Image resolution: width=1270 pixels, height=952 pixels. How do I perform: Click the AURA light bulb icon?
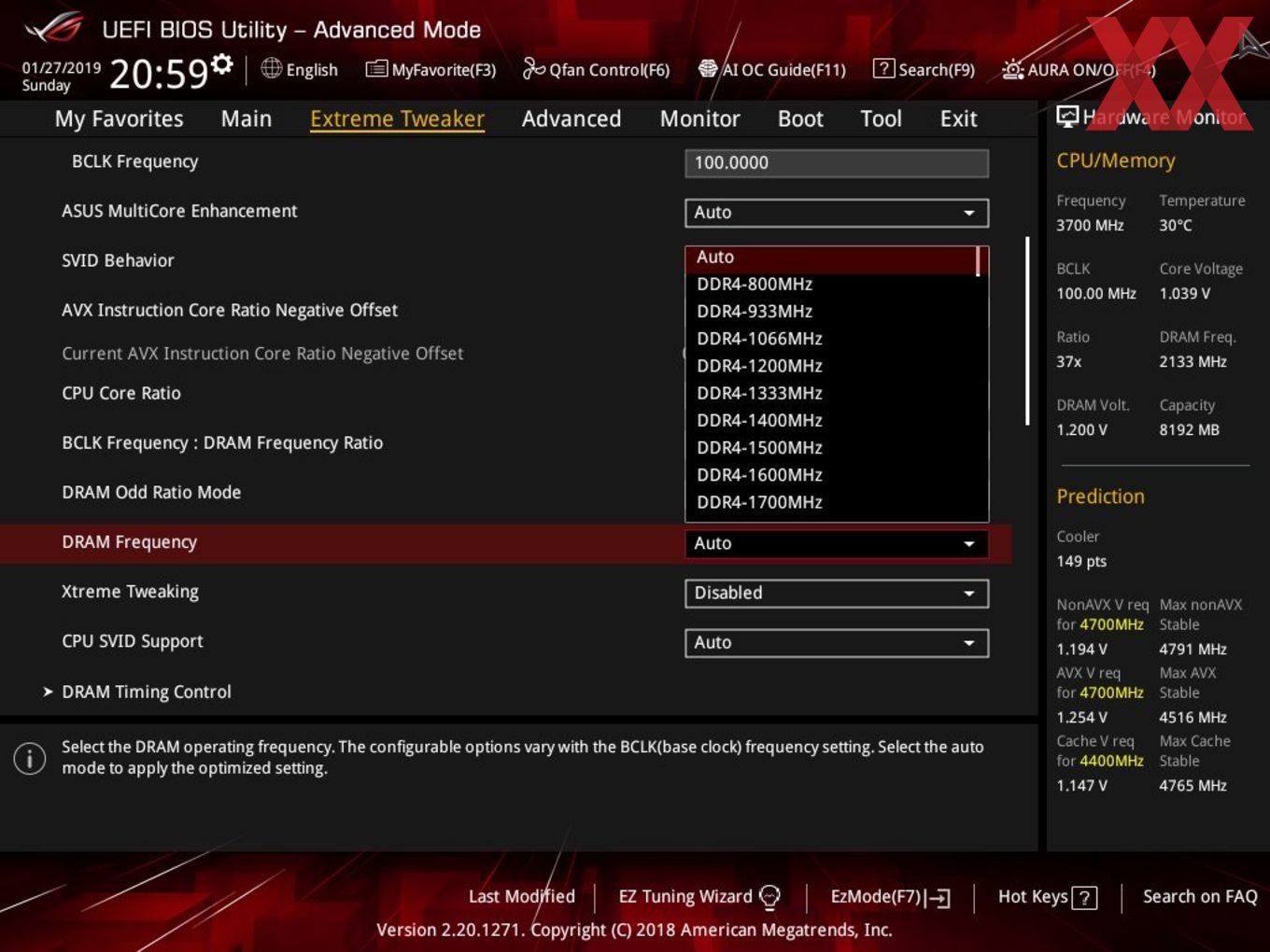1012,69
